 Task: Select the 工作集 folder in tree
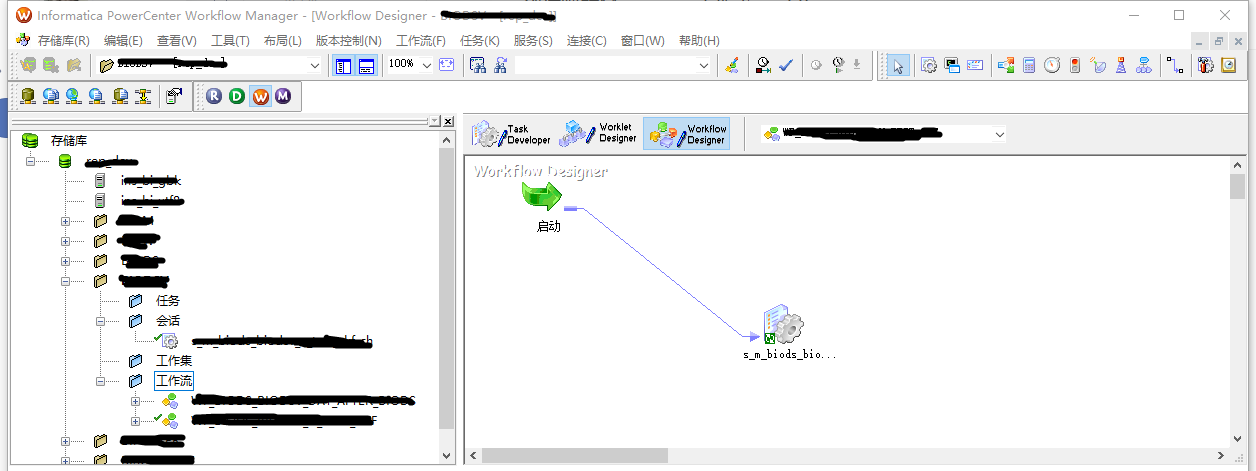coord(174,361)
